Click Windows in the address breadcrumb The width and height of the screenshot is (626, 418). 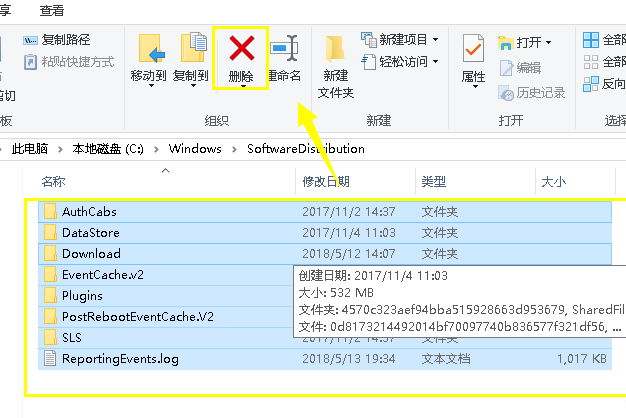point(194,149)
